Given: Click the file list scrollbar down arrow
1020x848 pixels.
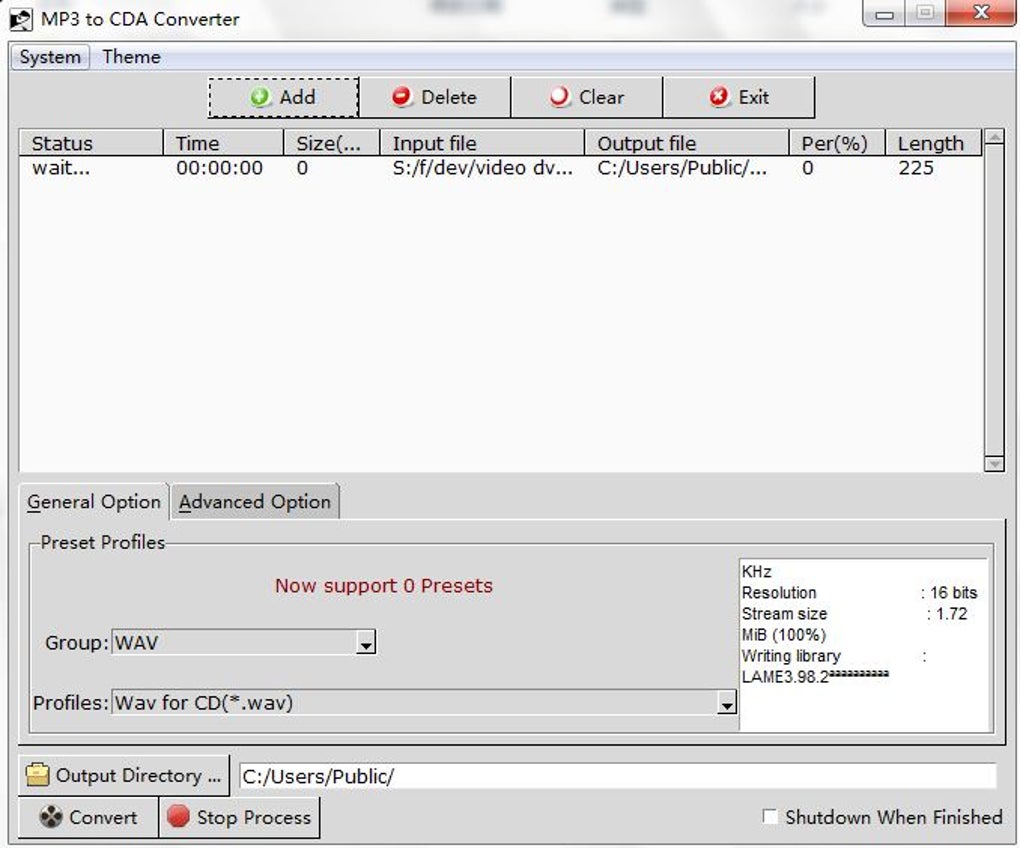Looking at the screenshot, I should 994,463.
